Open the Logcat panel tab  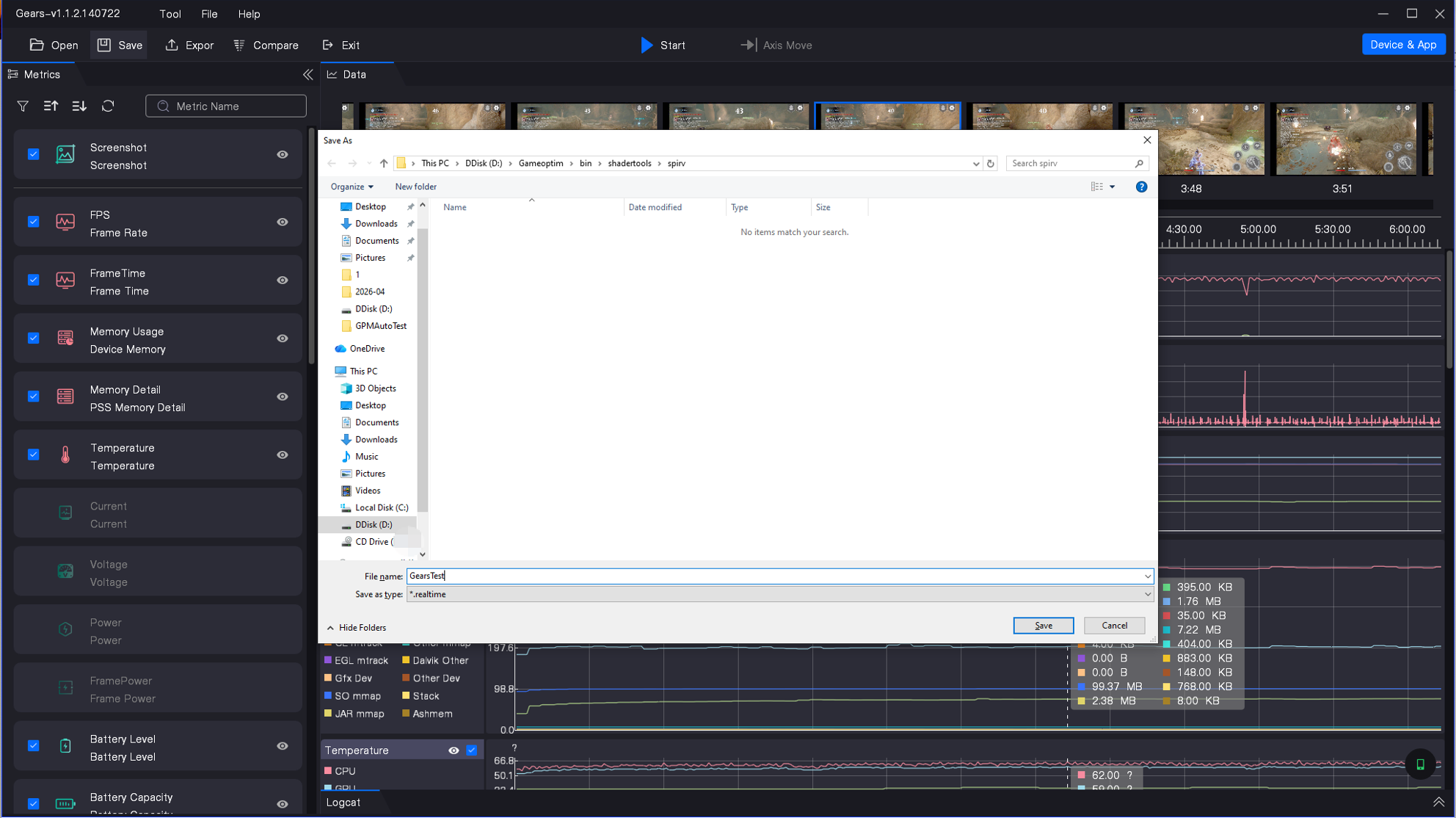[343, 803]
